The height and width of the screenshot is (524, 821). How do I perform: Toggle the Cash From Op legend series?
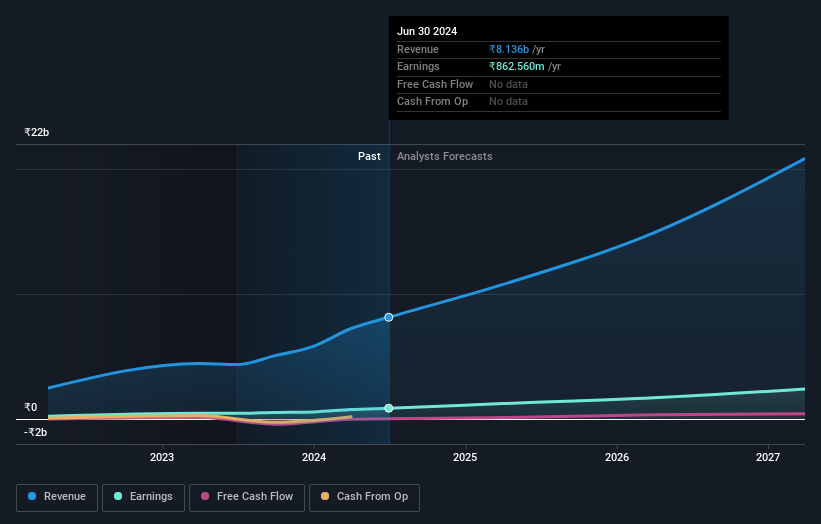[364, 497]
